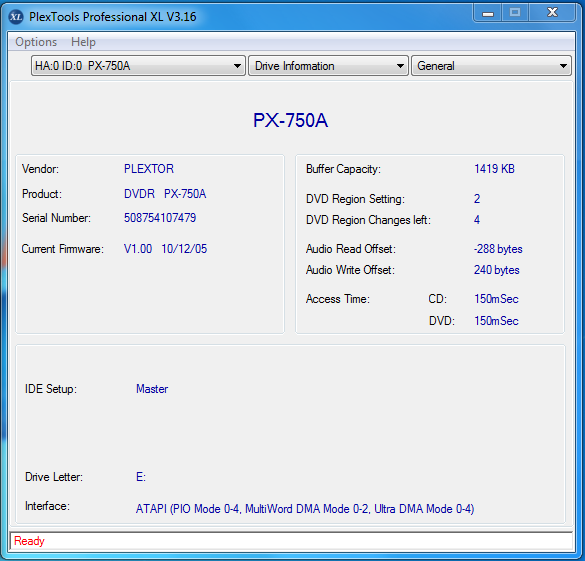Select the -288 bytes read offset value

[x=498, y=249]
